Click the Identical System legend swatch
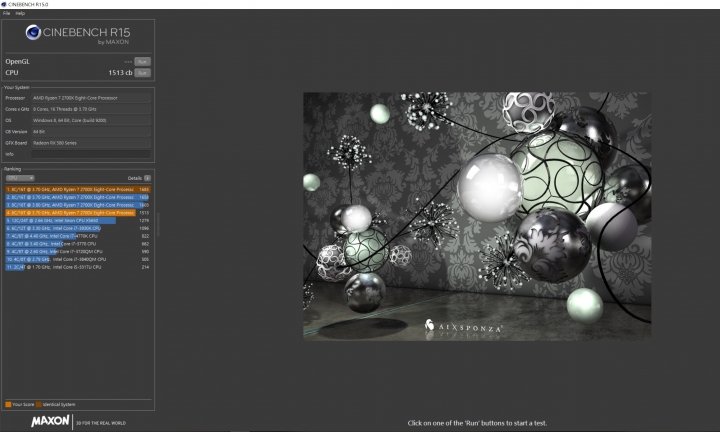The image size is (720, 432). (x=39, y=404)
